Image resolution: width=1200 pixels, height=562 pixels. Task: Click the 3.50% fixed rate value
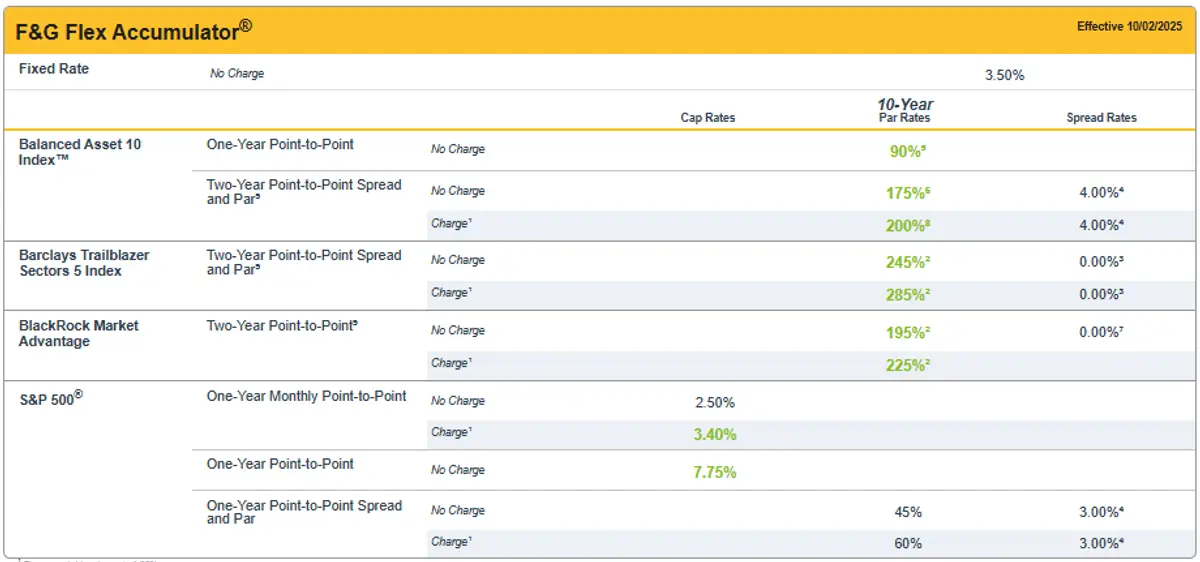tap(1004, 75)
